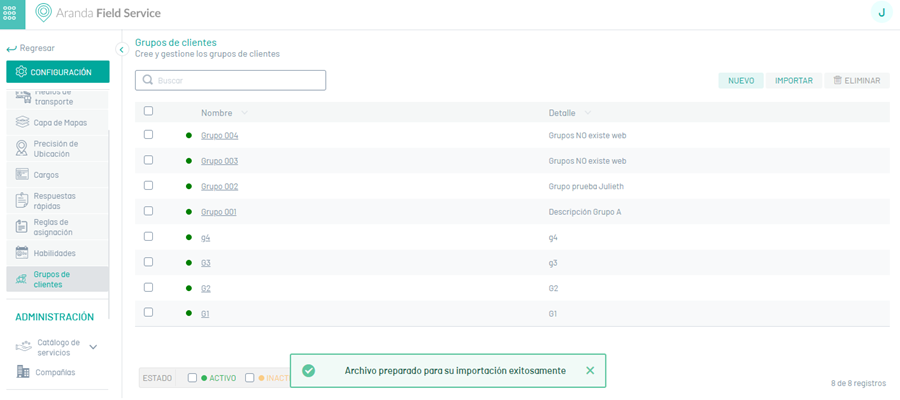Collapse the sidebar with the arrow toggle
This screenshot has width=900, height=400.
(x=122, y=48)
